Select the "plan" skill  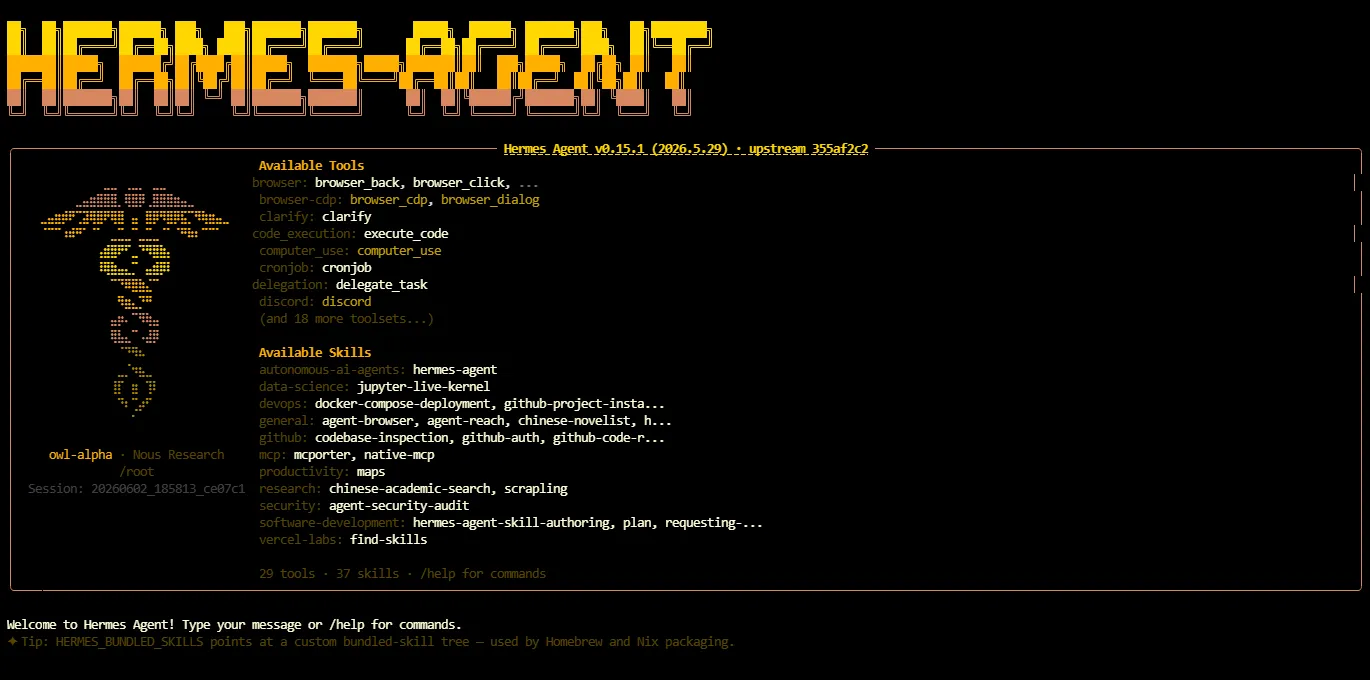[637, 523]
